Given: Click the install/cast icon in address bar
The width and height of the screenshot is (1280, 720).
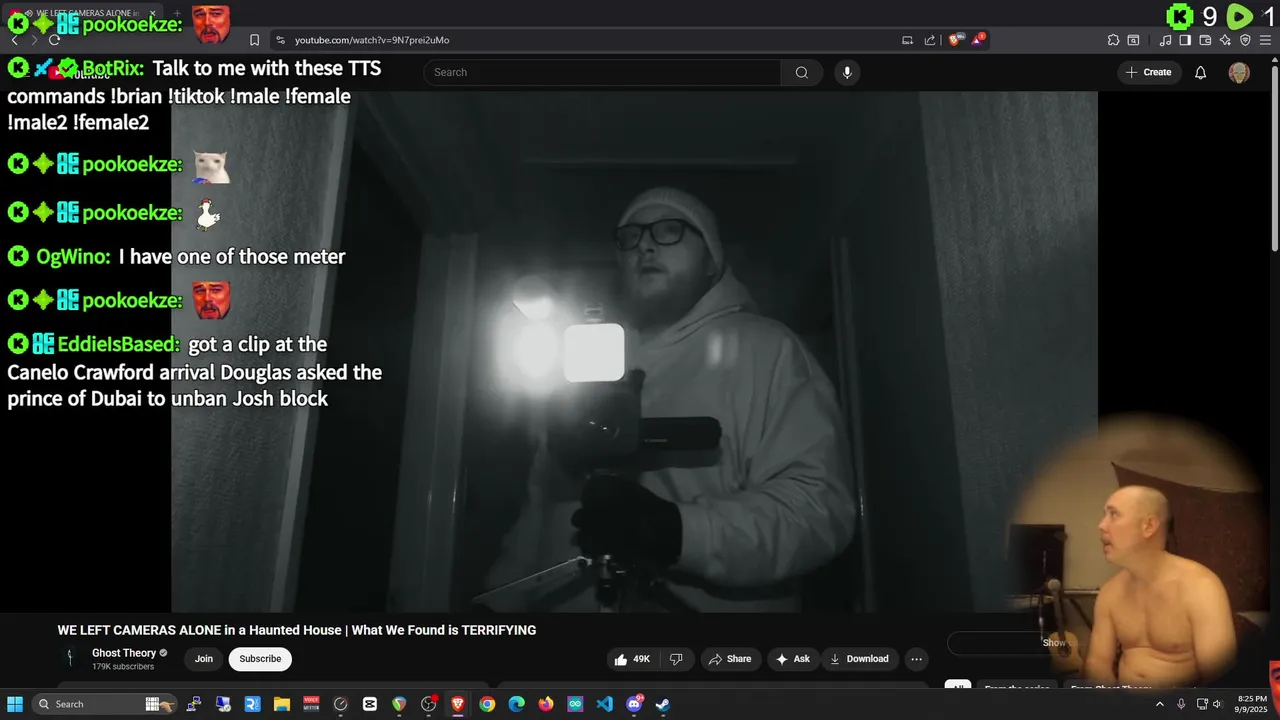Looking at the screenshot, I should 907,40.
